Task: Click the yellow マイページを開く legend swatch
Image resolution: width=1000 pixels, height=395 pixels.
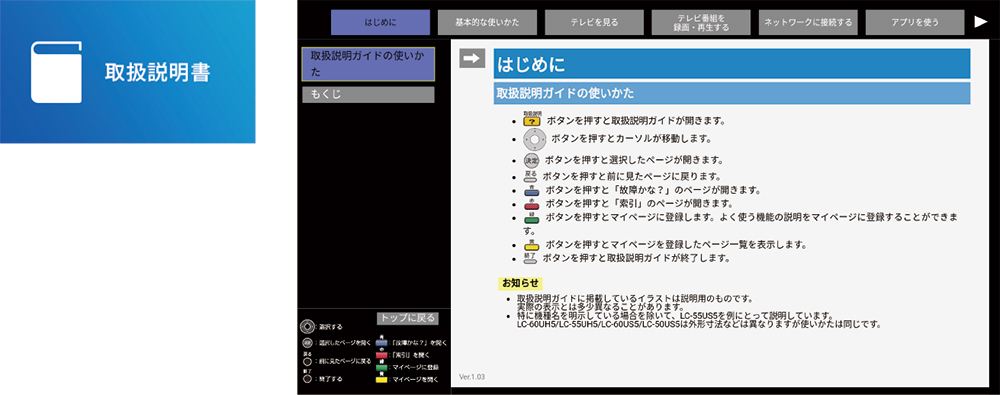Action: coord(381,379)
